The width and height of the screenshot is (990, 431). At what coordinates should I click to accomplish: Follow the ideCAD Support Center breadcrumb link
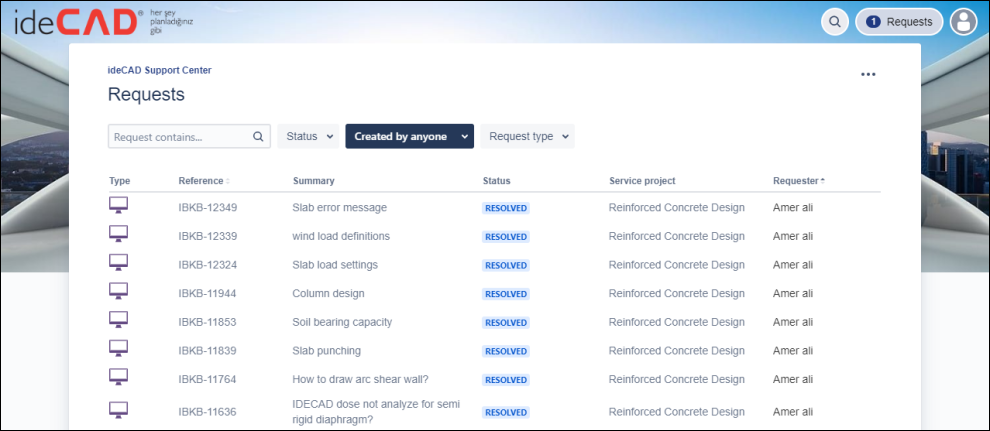click(x=159, y=71)
